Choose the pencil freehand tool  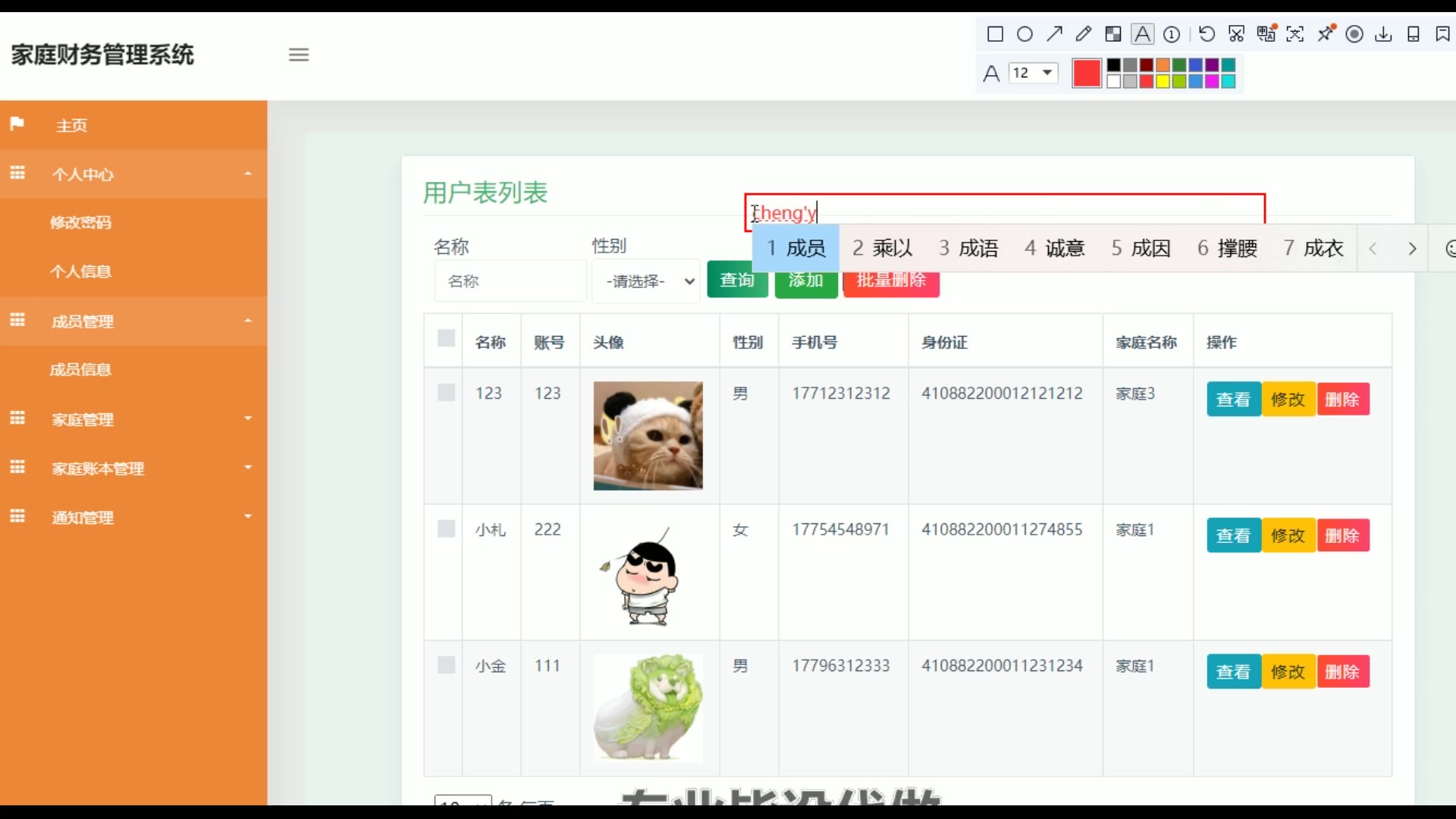pos(1084,34)
